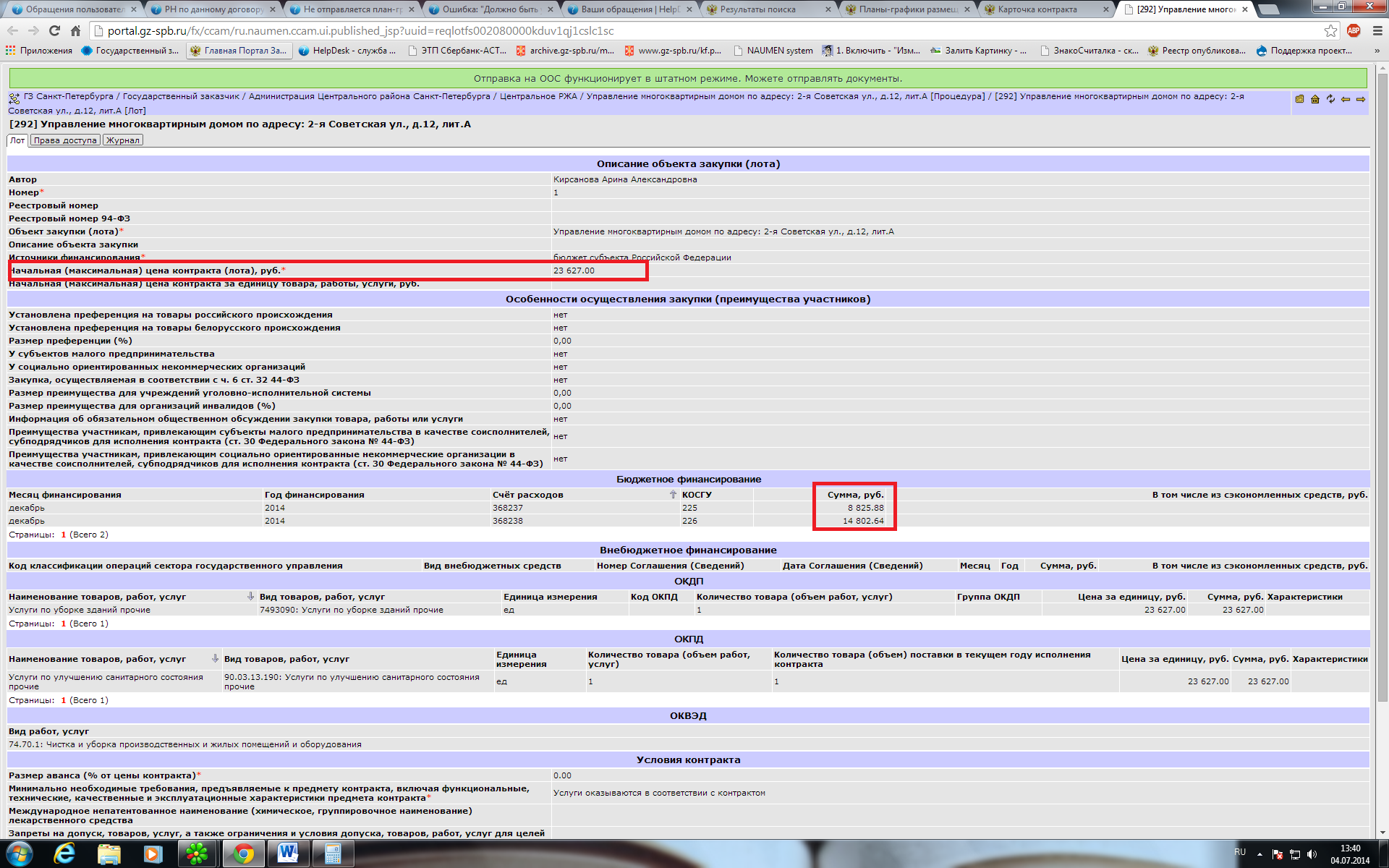
Task: Switch to the Права доступа tab
Action: [65, 140]
